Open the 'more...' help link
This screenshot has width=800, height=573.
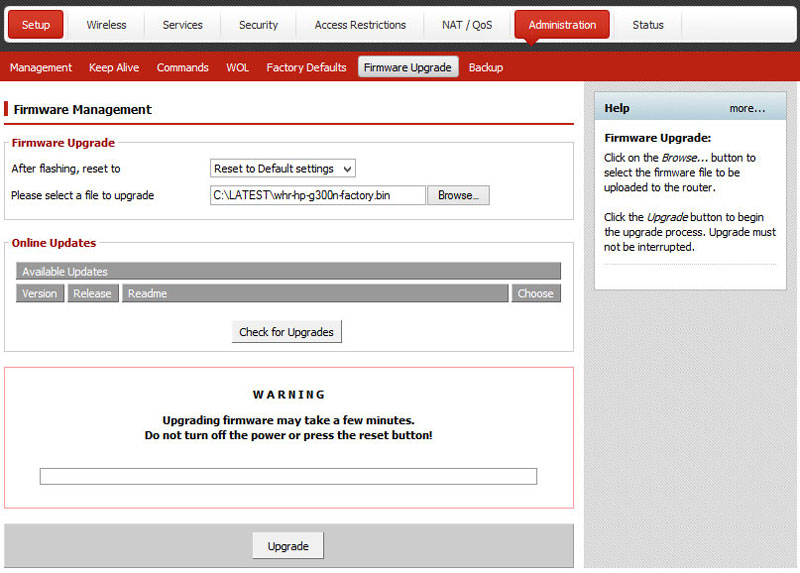[747, 108]
